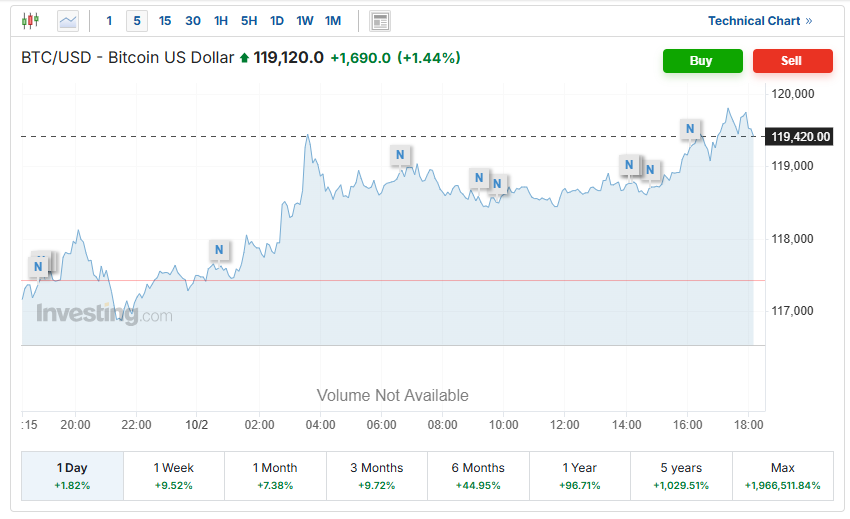Click the Investing.com watermark logo

point(104,315)
